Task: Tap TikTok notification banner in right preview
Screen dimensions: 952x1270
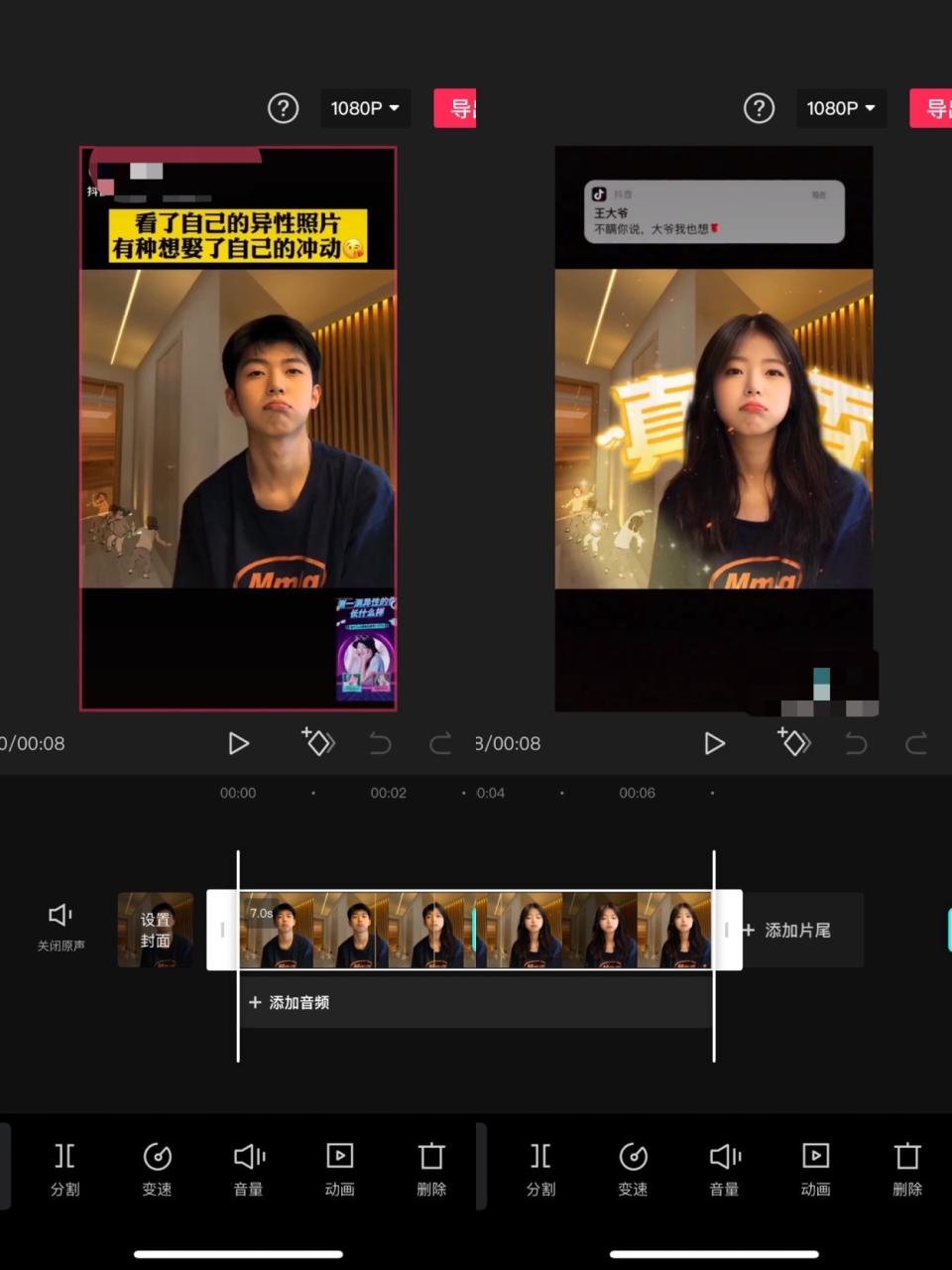Action: tap(714, 211)
